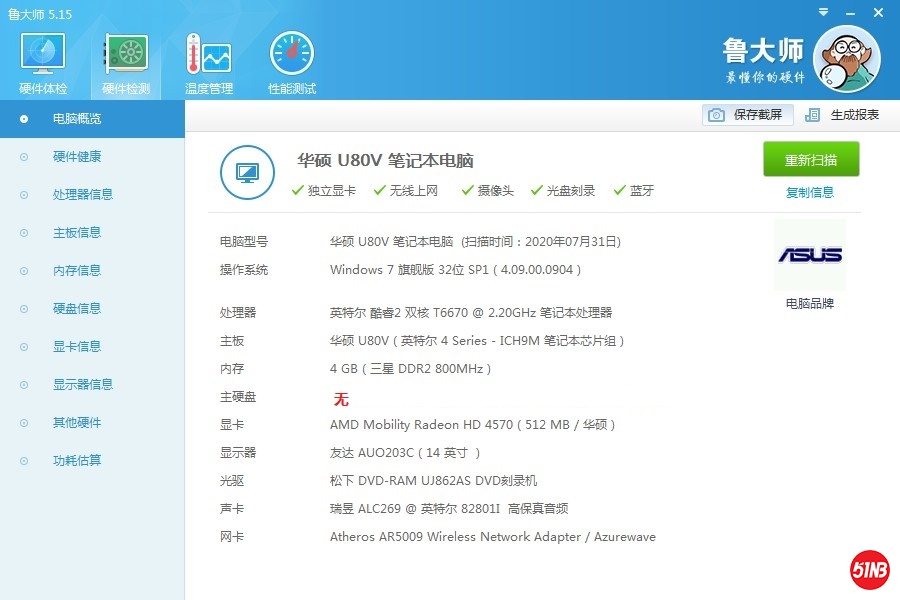Click the ASUS brand logo
The image size is (900, 600).
pyautogui.click(x=809, y=255)
